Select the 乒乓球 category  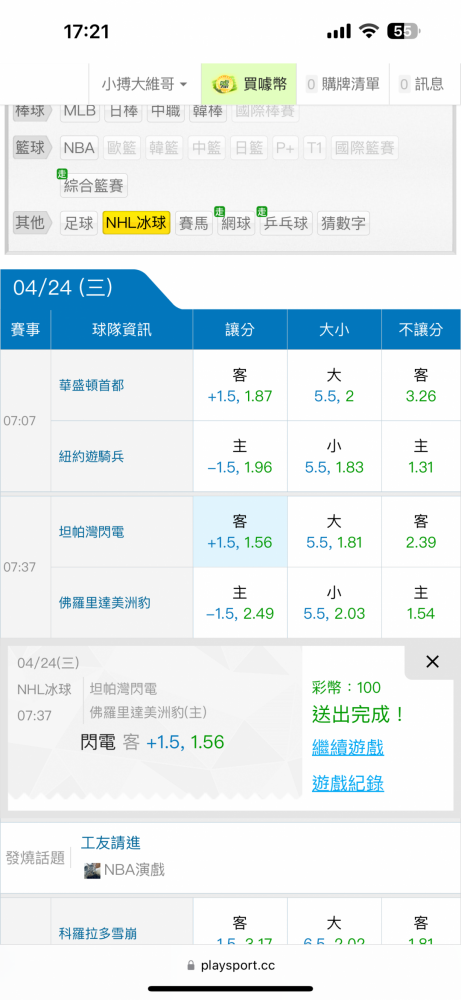click(x=285, y=223)
